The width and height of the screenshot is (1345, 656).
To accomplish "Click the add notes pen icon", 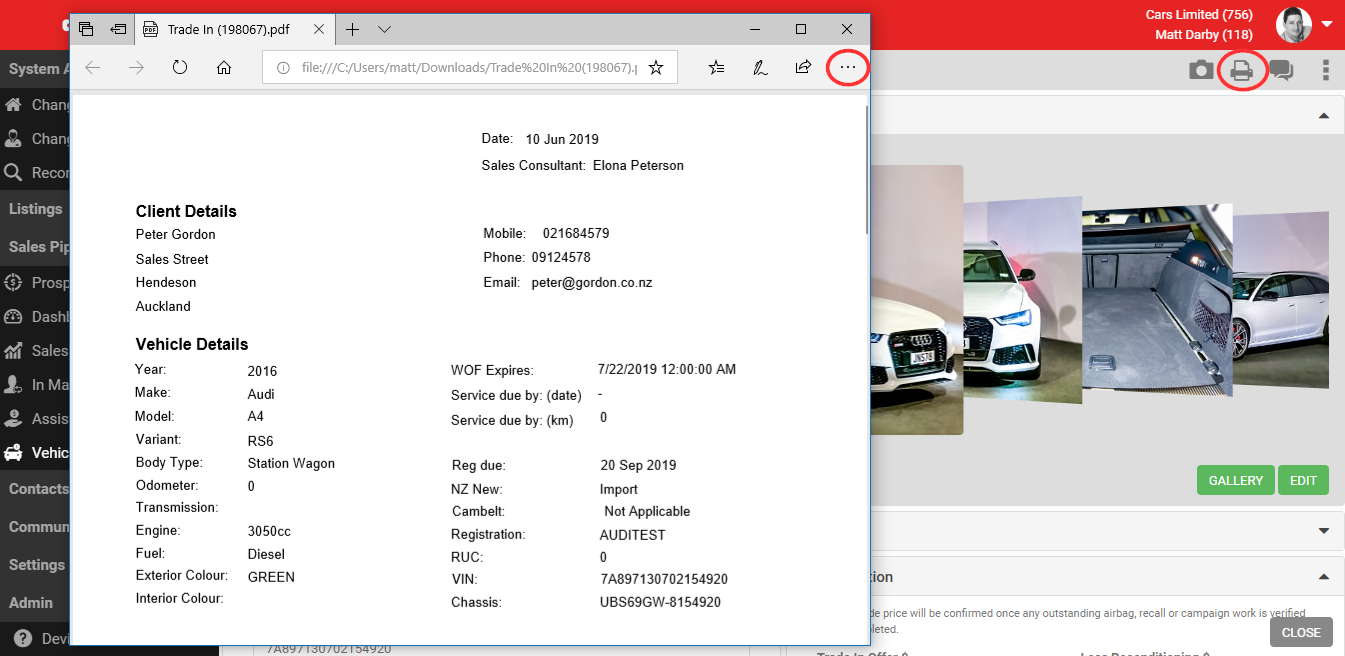I will [x=760, y=68].
